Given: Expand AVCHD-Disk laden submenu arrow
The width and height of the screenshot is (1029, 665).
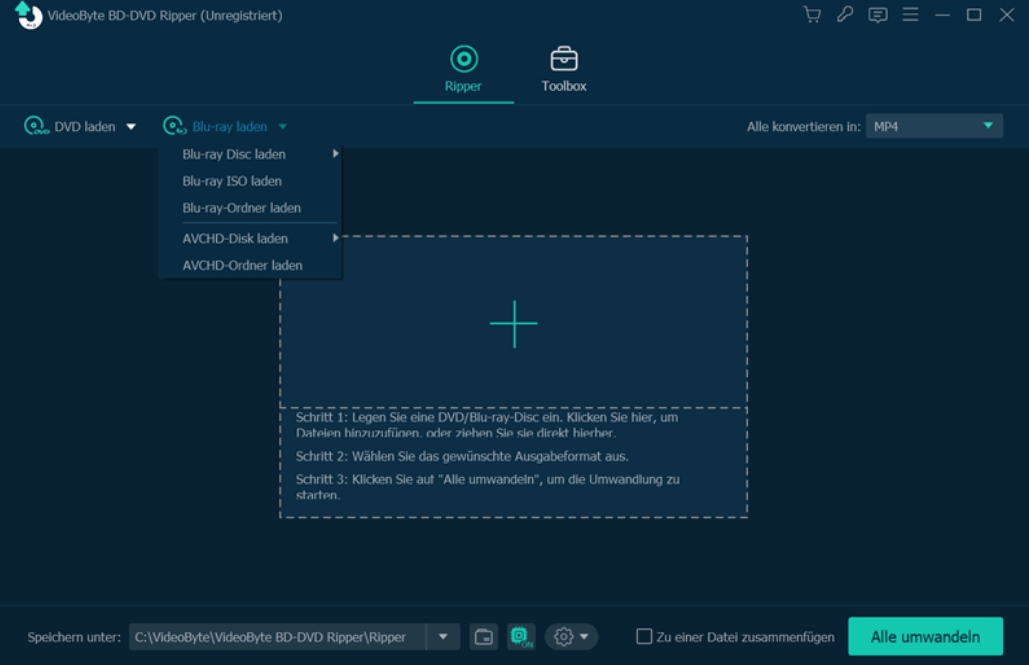Looking at the screenshot, I should [x=335, y=238].
